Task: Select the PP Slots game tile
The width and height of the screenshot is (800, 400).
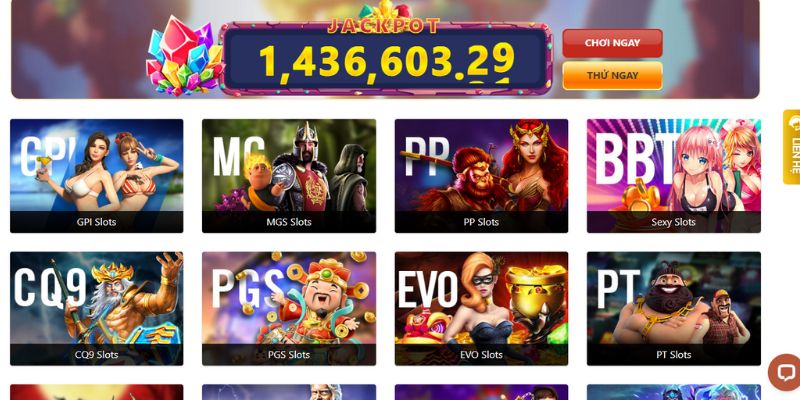Action: pyautogui.click(x=481, y=176)
